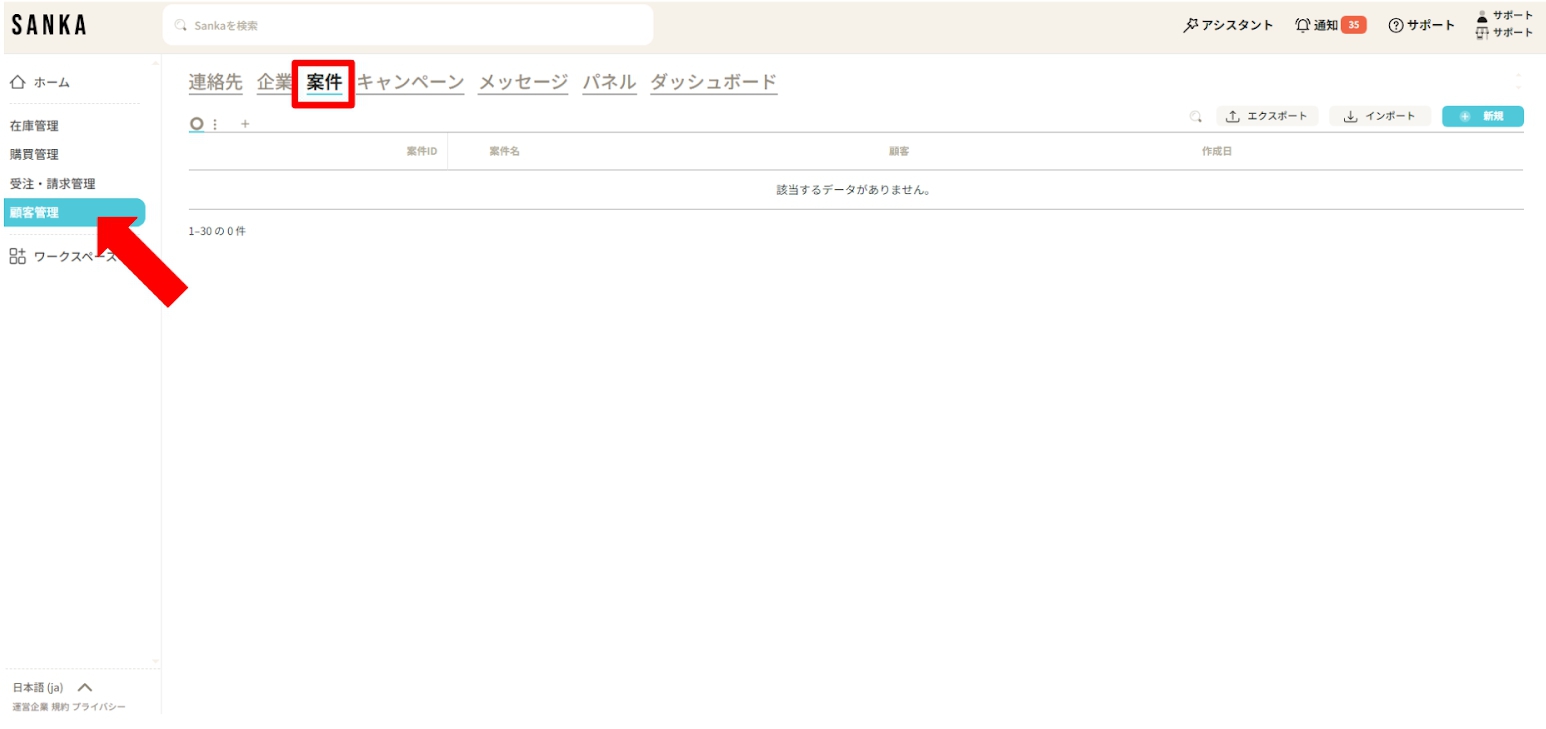This screenshot has height=729, width=1546.
Task: Click the 1–30 の 0 件 pagination text
Action: (217, 231)
